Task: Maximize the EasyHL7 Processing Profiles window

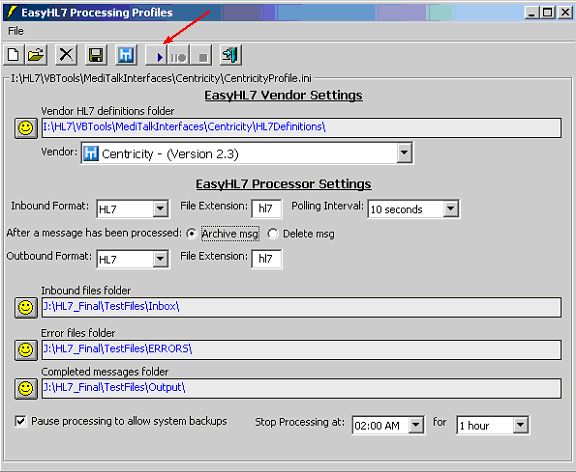Action: (x=547, y=12)
